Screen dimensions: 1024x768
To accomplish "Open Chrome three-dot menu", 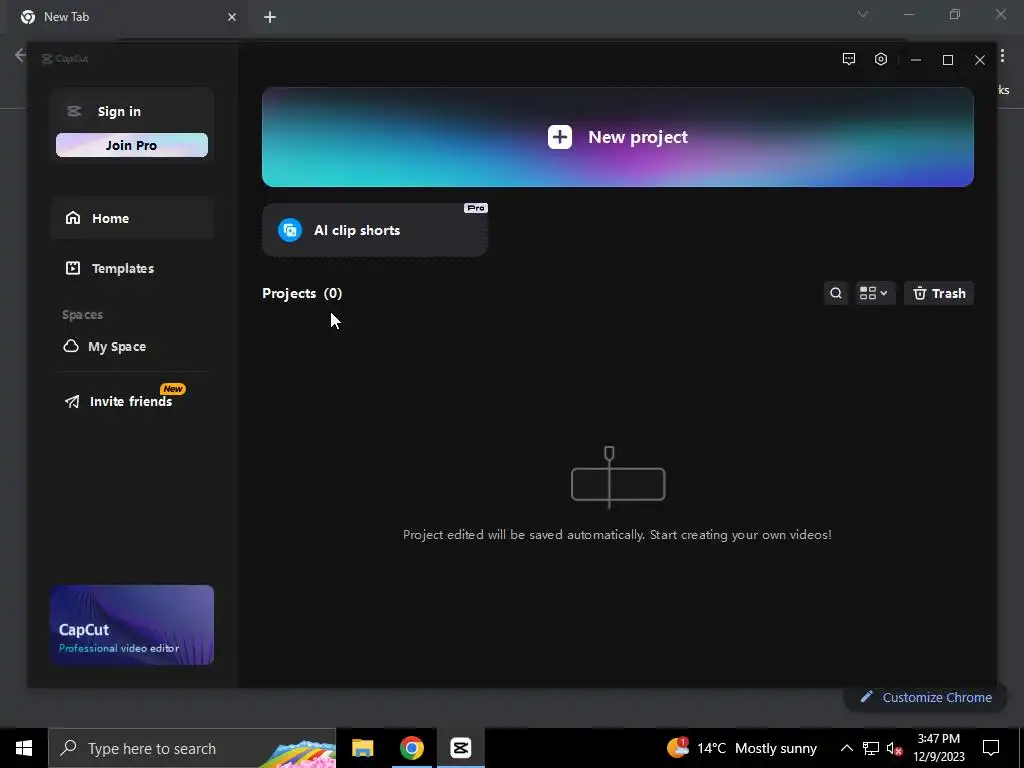I will [x=1002, y=56].
